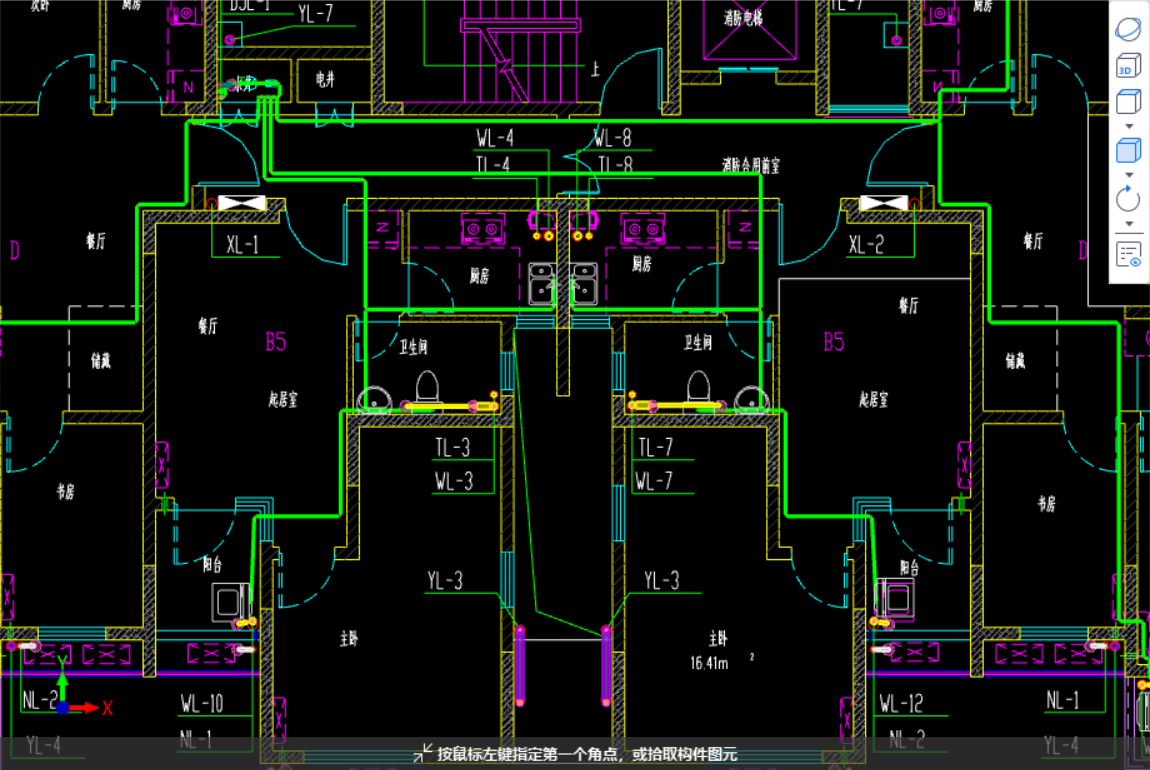This screenshot has height=770, width=1150.
Task: Click the WL-7 label
Action: (x=653, y=481)
